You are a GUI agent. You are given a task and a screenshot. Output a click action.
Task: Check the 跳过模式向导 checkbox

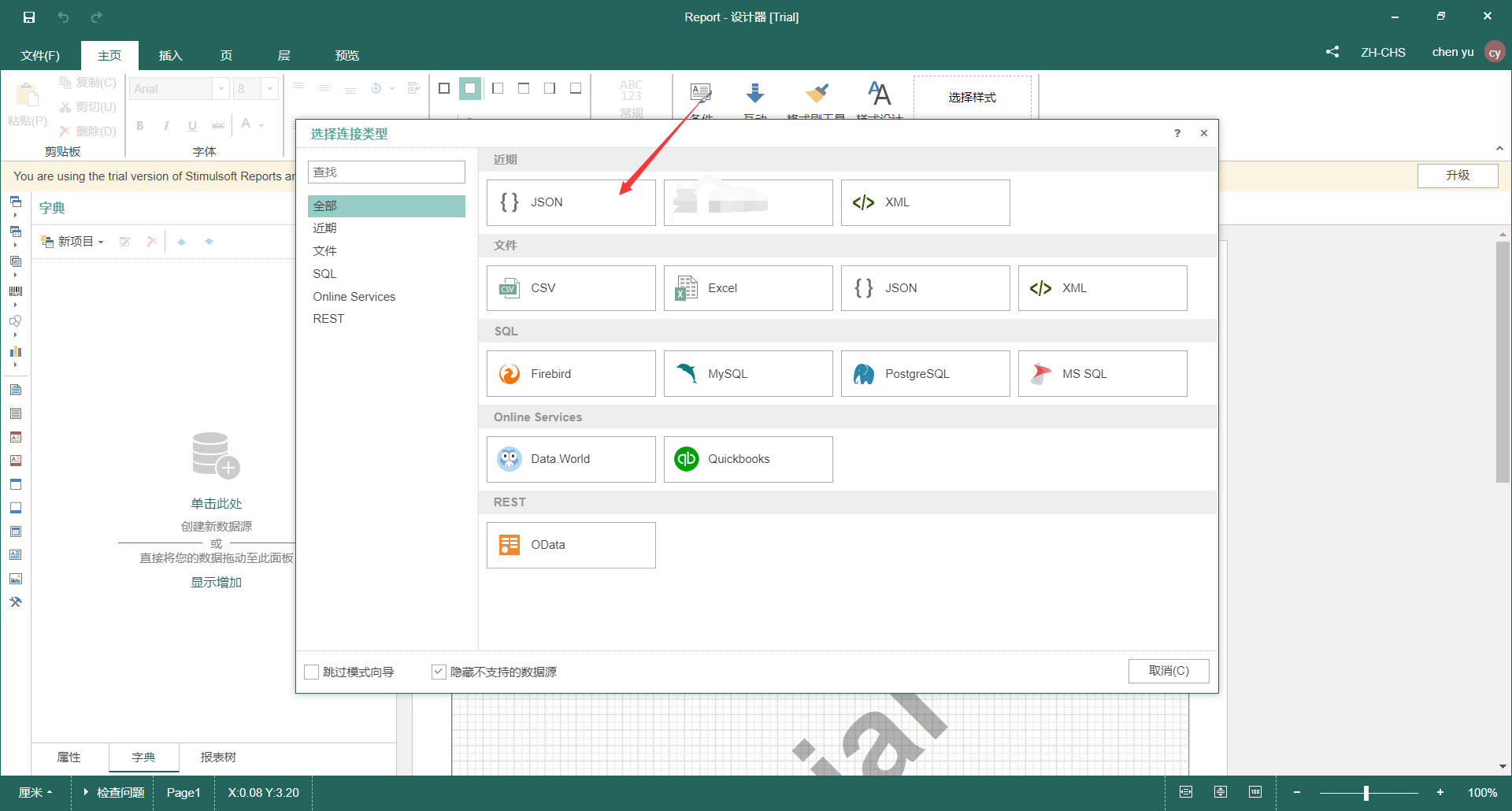tap(312, 671)
